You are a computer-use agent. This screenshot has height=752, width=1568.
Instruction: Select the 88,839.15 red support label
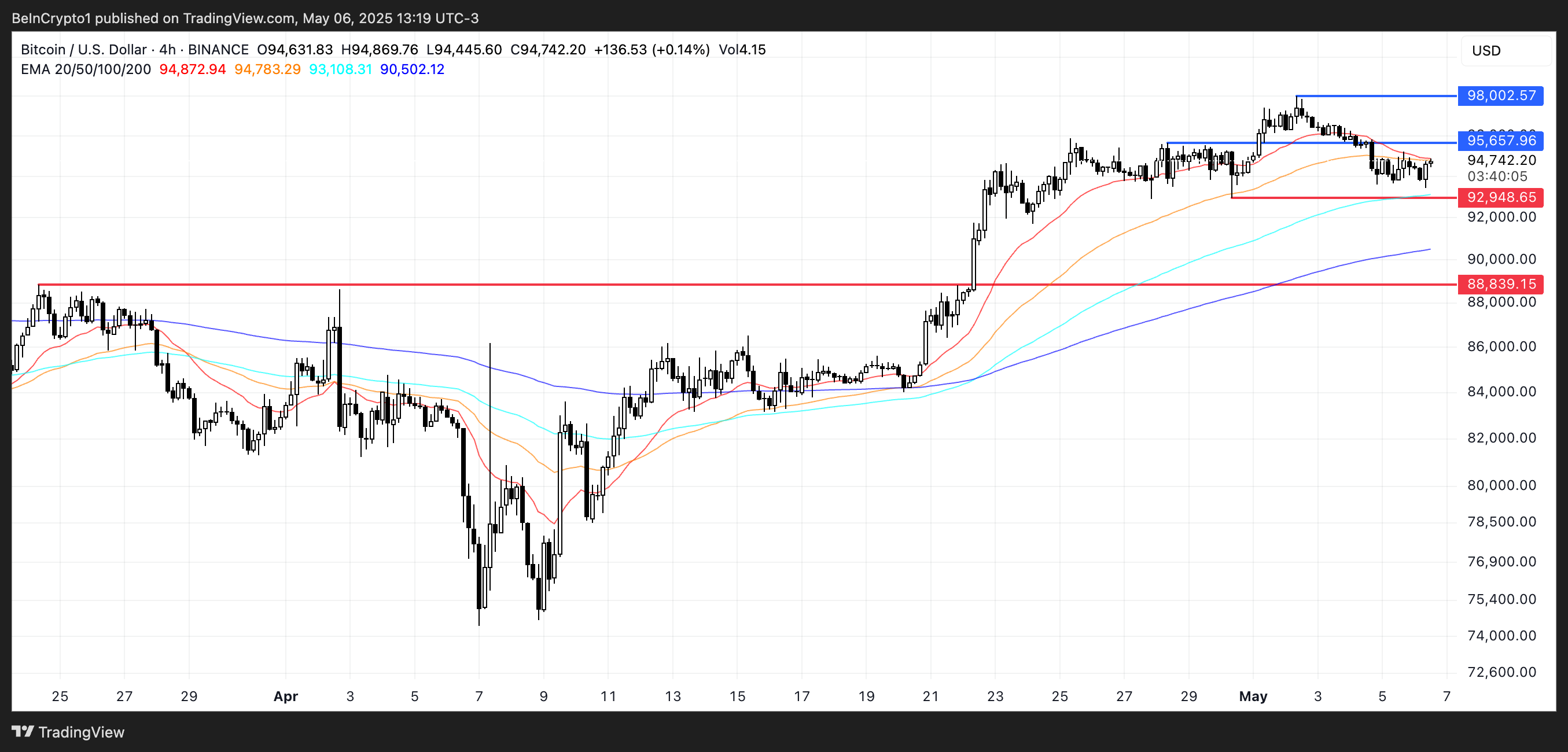[x=1500, y=283]
